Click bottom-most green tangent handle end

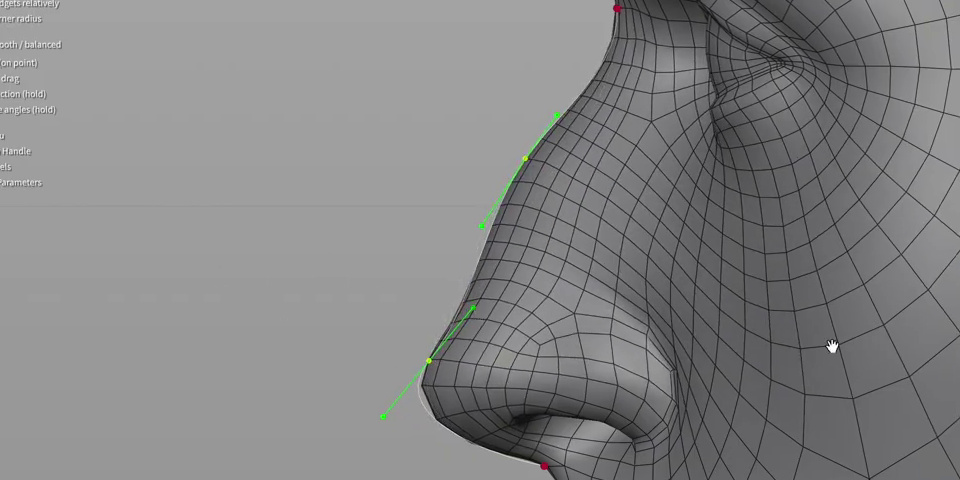point(383,416)
